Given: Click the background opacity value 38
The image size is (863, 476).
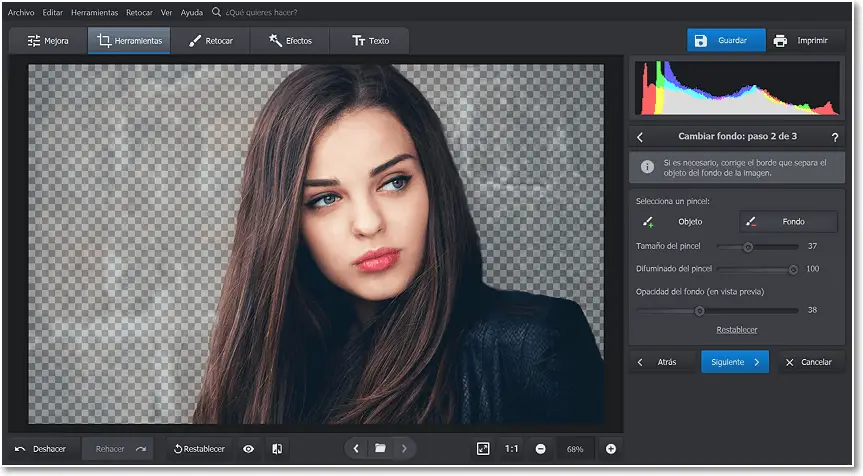Looking at the screenshot, I should coord(812,310).
